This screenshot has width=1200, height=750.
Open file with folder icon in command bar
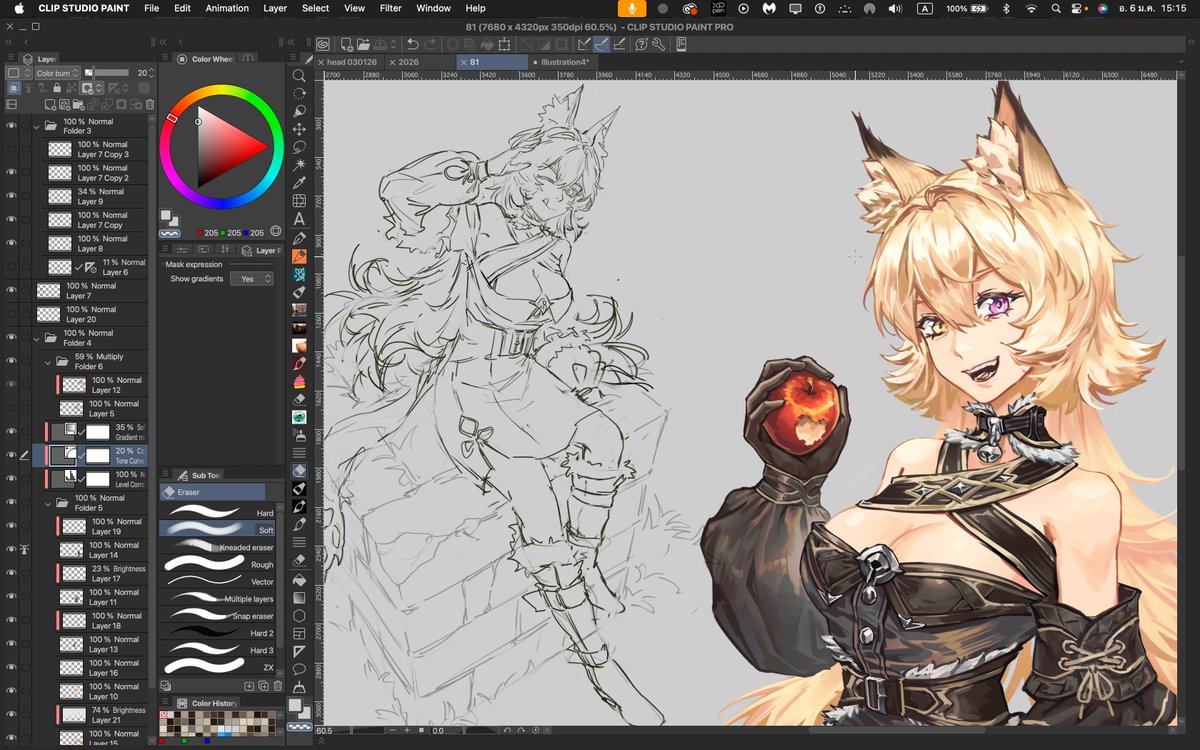tap(364, 44)
